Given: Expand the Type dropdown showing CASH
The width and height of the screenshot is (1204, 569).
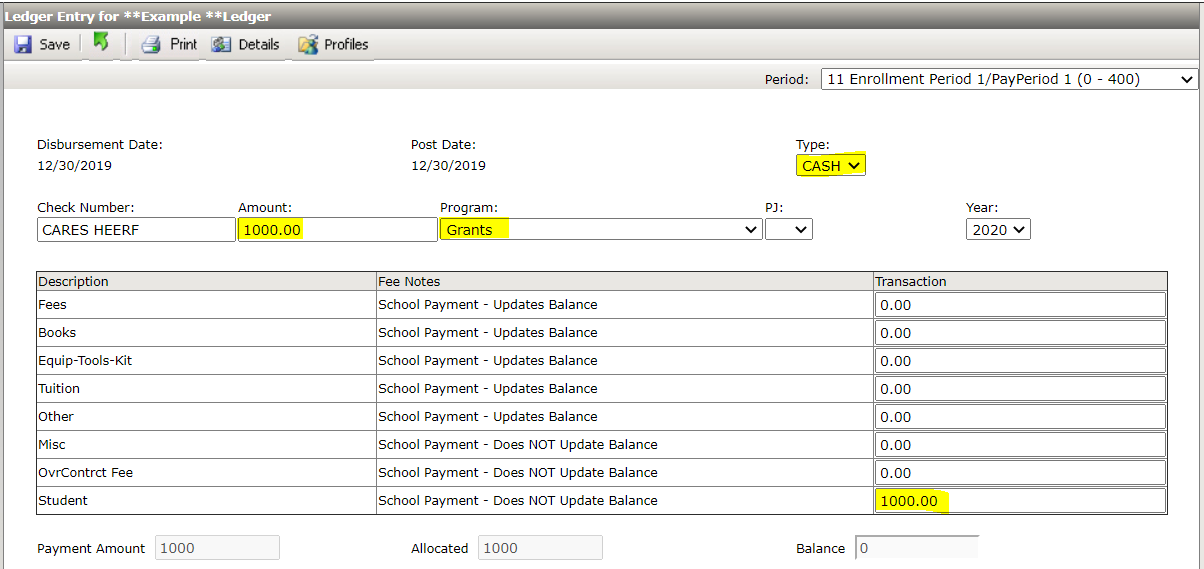Looking at the screenshot, I should tap(830, 166).
